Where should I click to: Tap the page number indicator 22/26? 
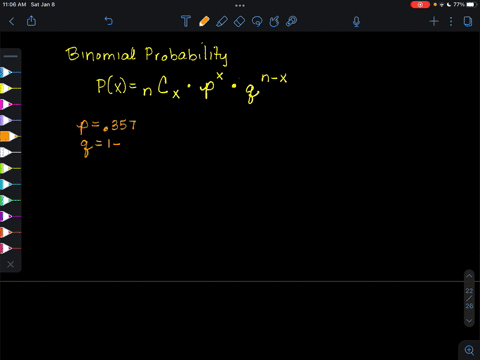(469, 298)
